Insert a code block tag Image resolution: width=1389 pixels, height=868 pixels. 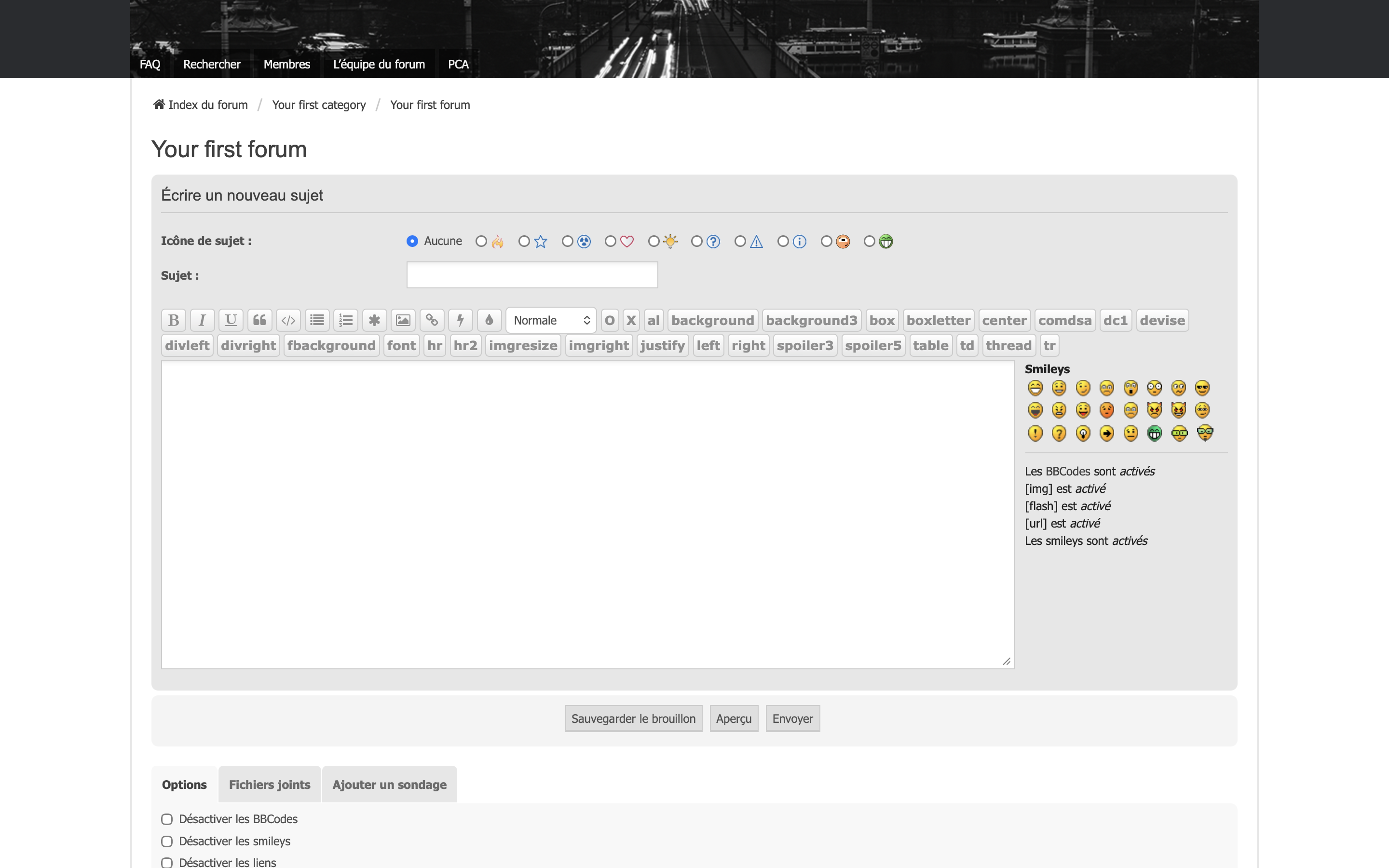288,320
